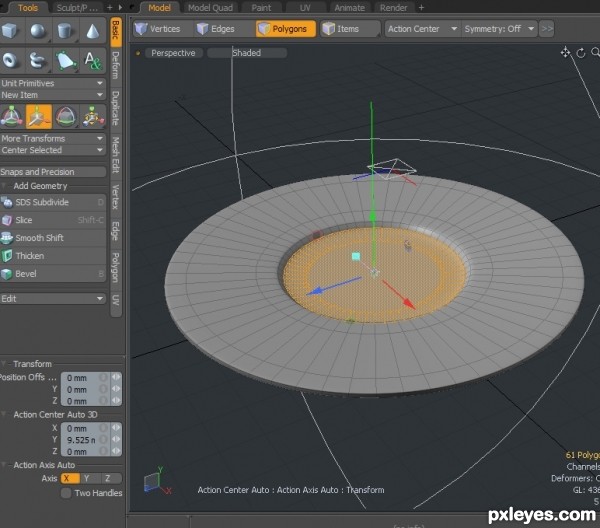This screenshot has height=528, width=600.
Task: Click the Action Center Z slider arrows
Action: coord(116,451)
